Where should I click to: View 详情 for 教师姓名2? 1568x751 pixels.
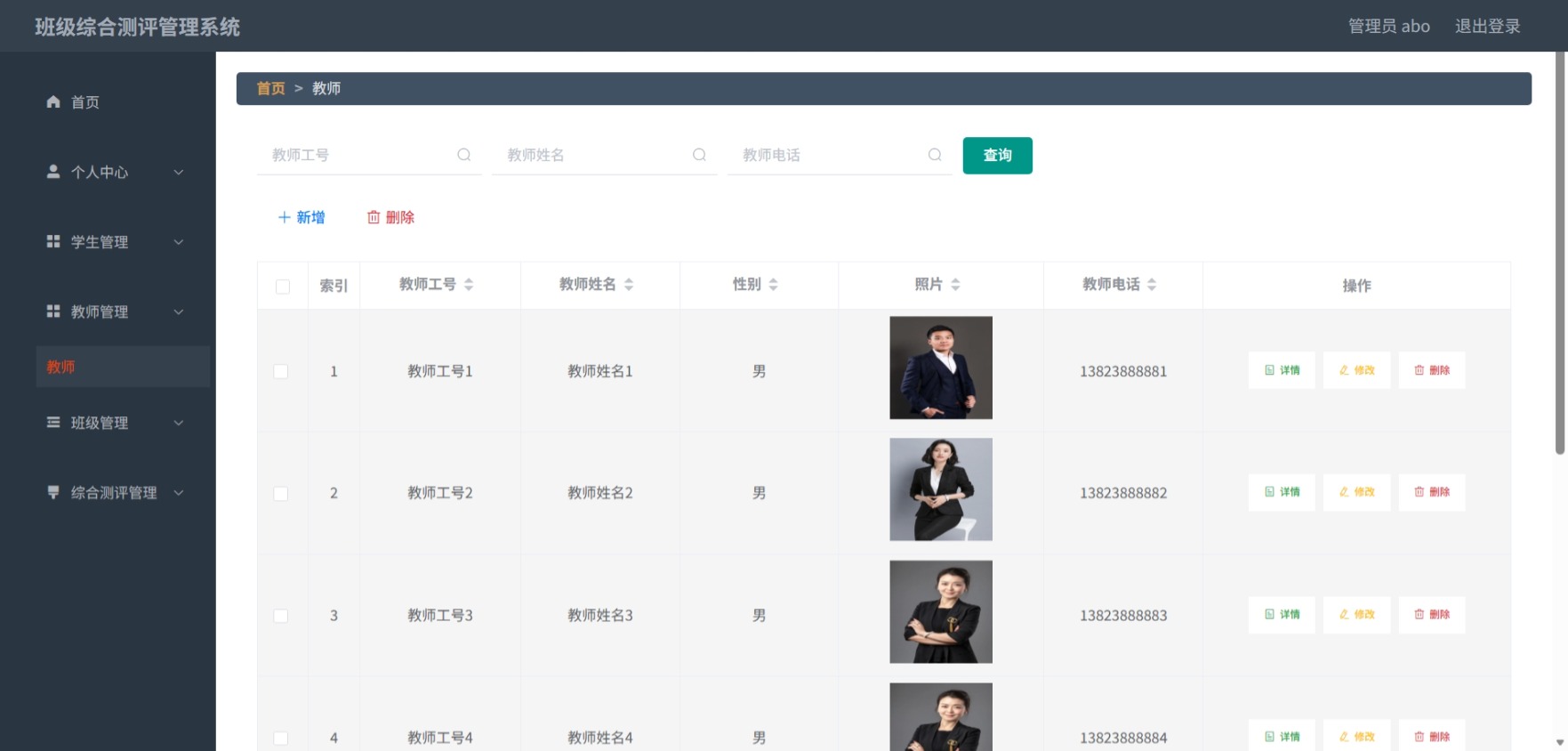tap(1282, 492)
